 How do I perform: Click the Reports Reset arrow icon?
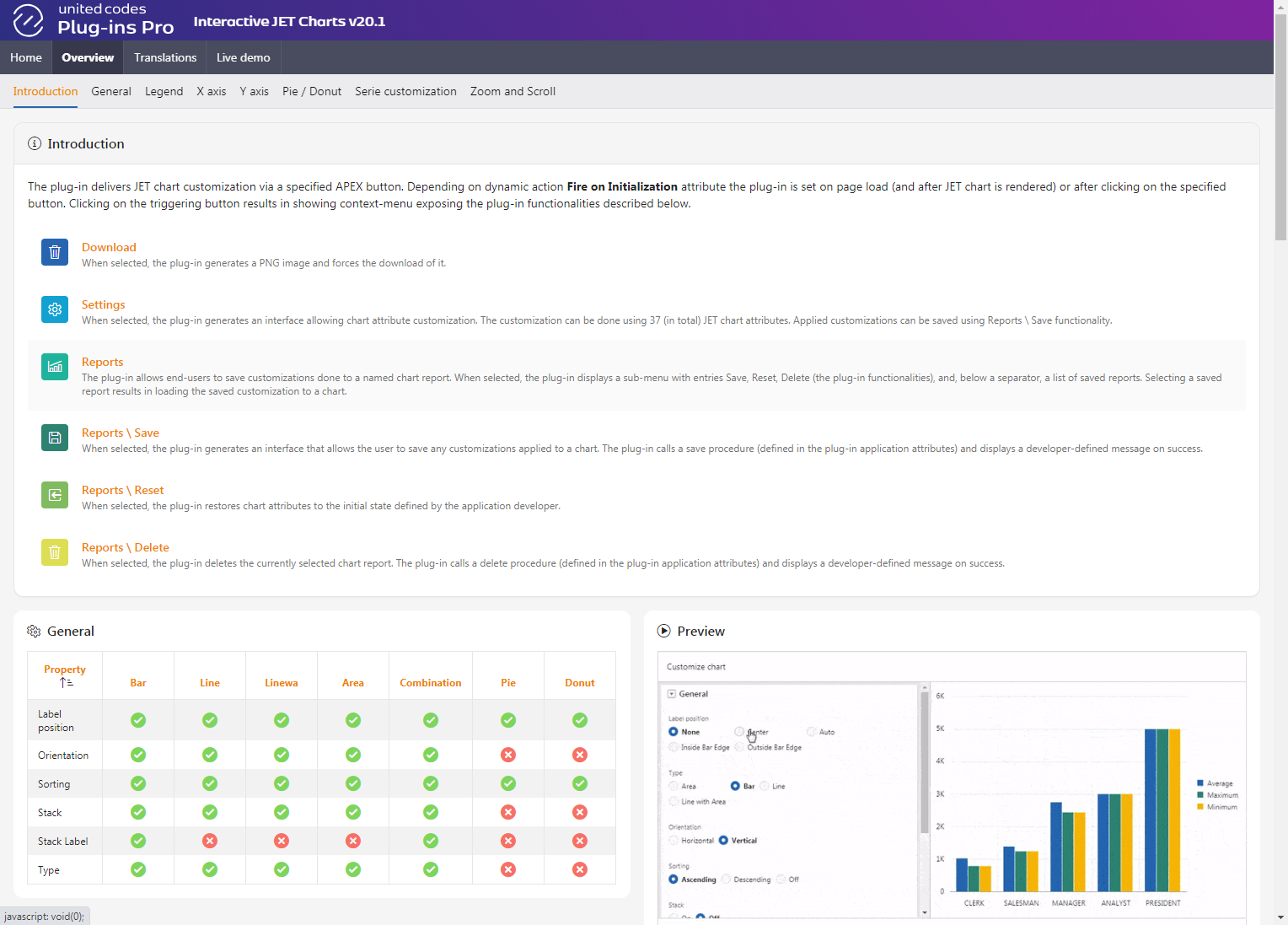tap(55, 495)
